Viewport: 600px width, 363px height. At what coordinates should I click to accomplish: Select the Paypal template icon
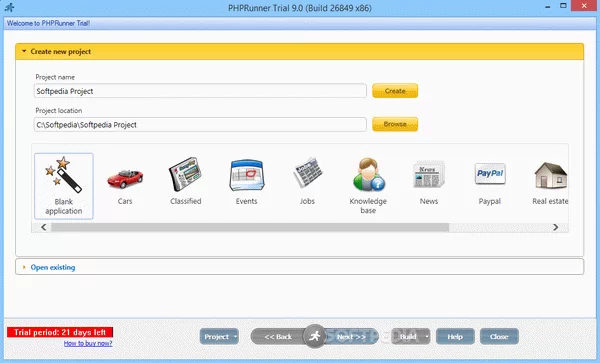[x=490, y=174]
